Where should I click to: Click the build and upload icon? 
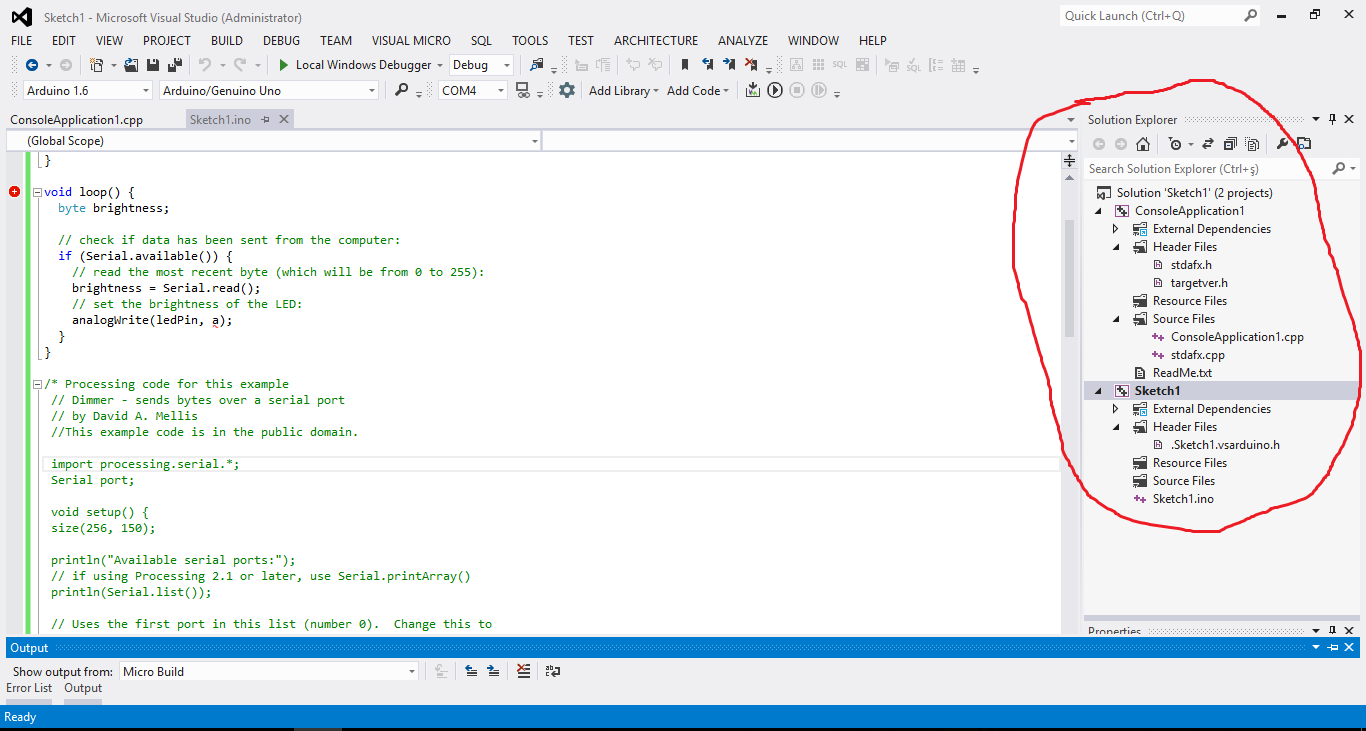point(753,90)
